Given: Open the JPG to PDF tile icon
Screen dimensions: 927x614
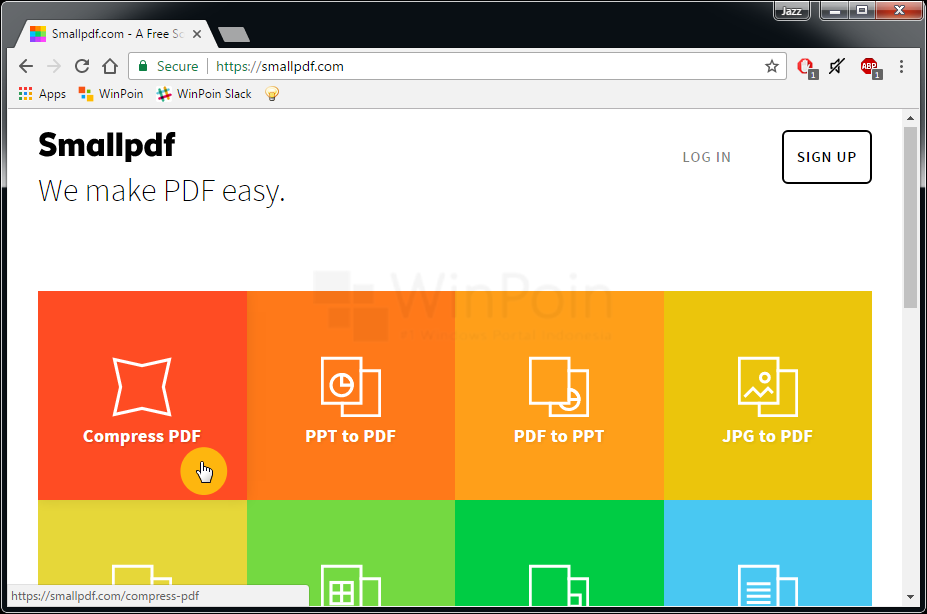Looking at the screenshot, I should pyautogui.click(x=767, y=386).
